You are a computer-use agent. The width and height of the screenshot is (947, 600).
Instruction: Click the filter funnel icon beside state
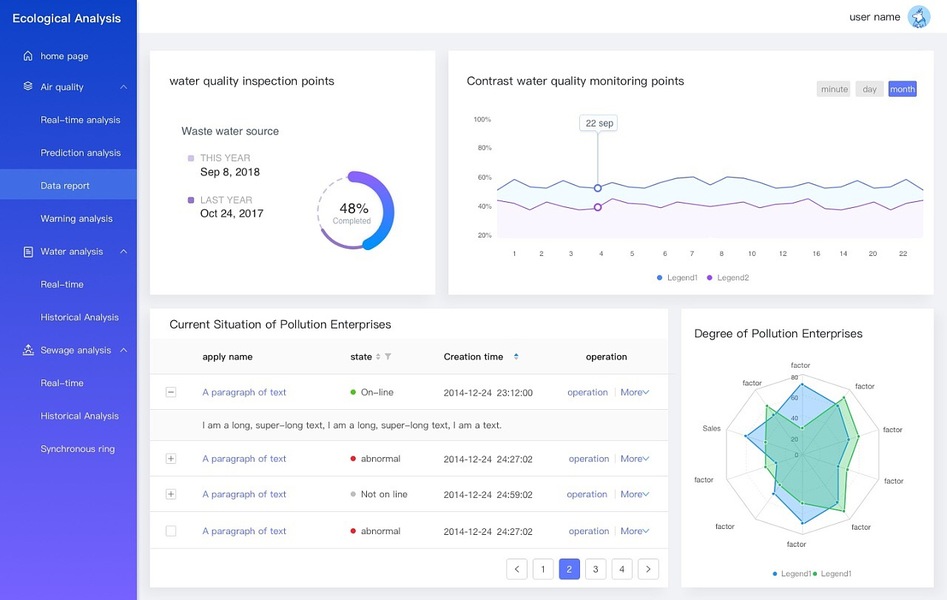click(x=388, y=357)
